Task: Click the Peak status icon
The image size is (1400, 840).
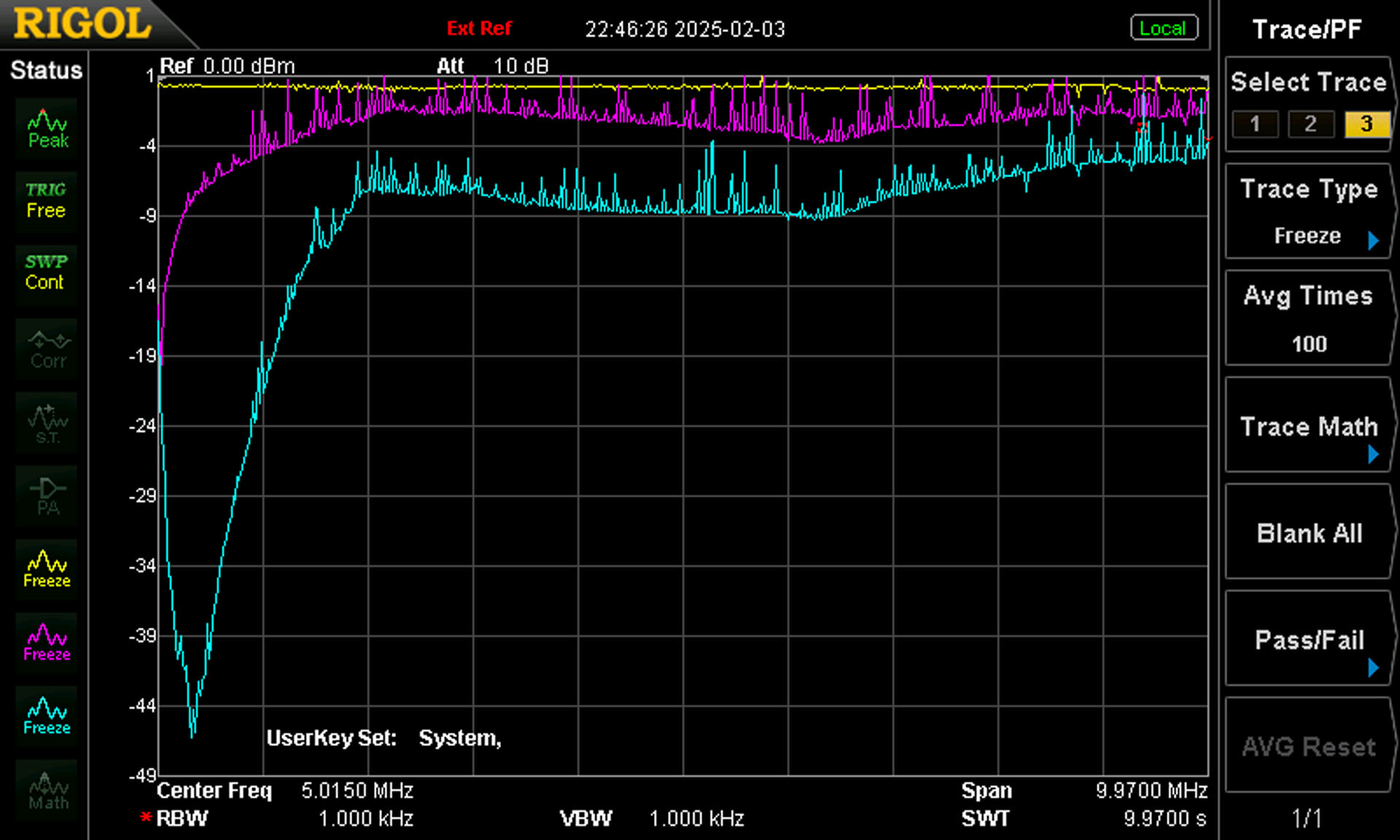Action: point(47,129)
